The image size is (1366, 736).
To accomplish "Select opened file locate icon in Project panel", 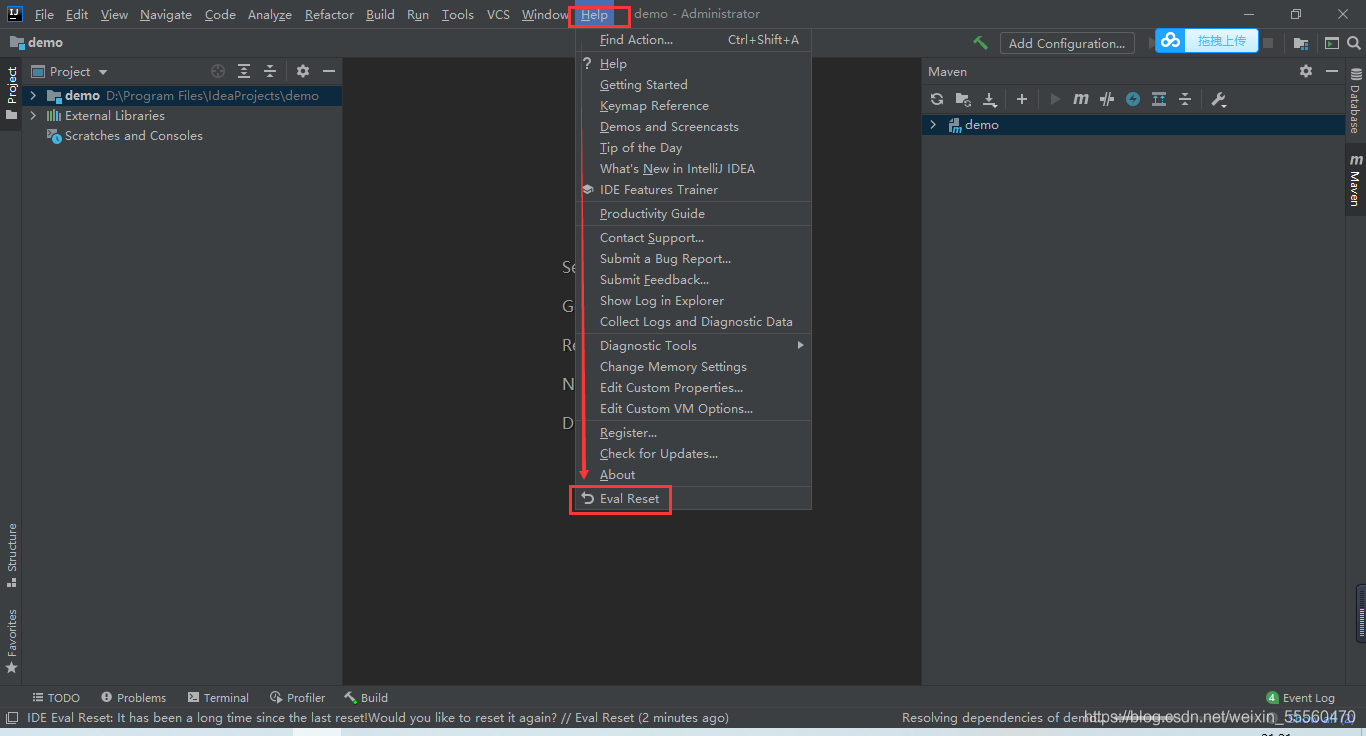I will coord(218,71).
